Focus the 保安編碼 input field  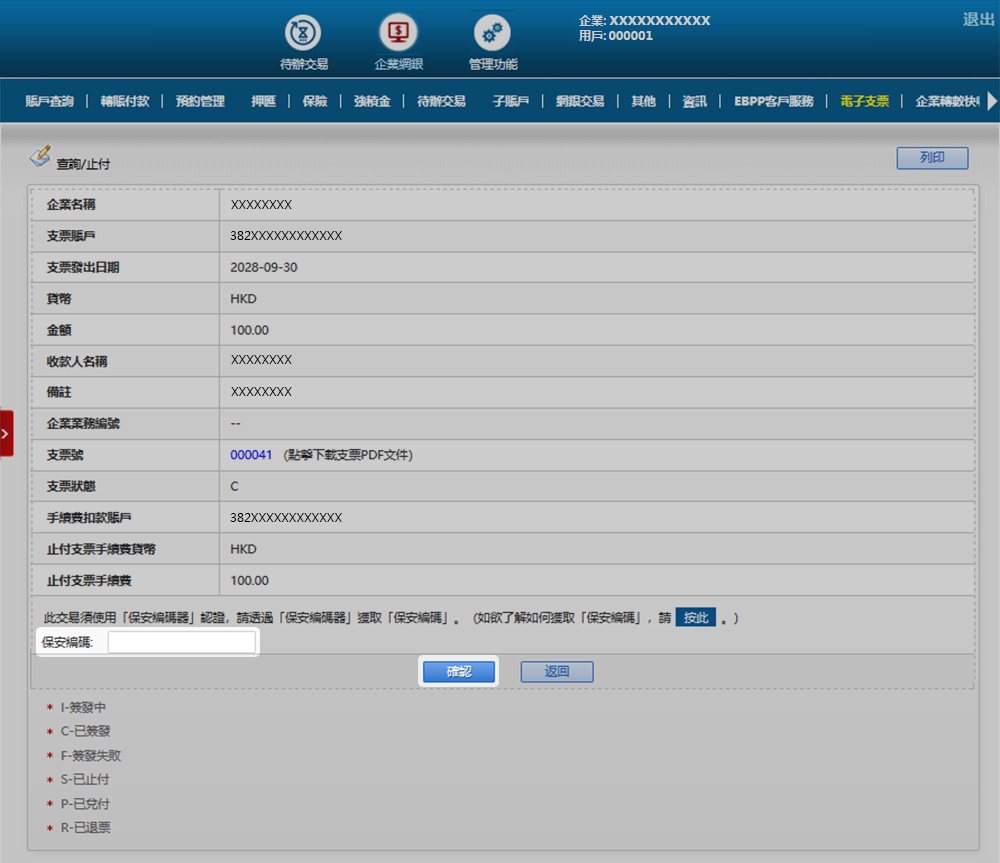(181, 642)
